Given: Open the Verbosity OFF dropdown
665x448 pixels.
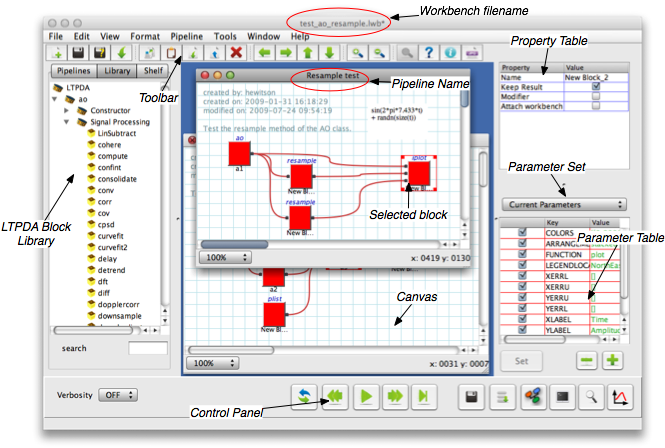Looking at the screenshot, I should (118, 395).
